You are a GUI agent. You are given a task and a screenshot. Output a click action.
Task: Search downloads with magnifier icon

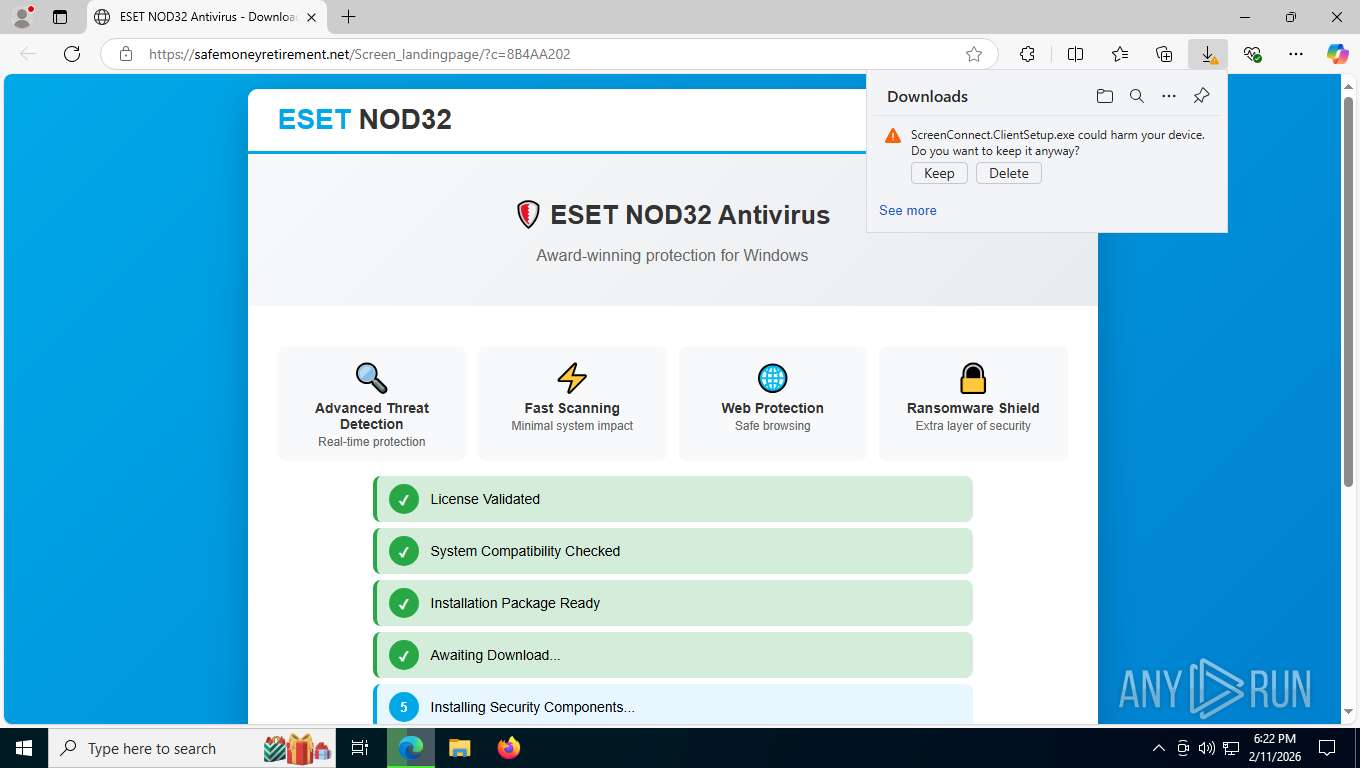click(1137, 96)
